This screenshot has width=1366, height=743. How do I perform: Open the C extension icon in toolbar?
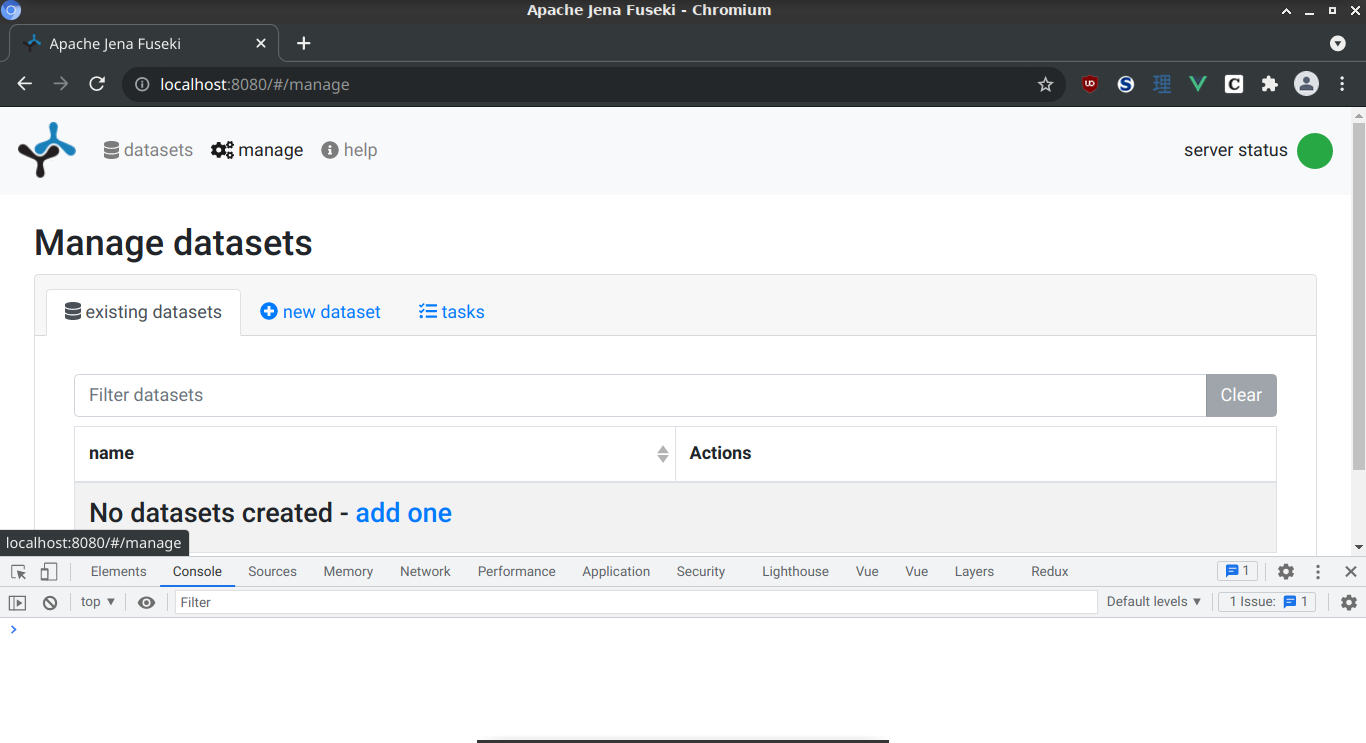point(1234,84)
